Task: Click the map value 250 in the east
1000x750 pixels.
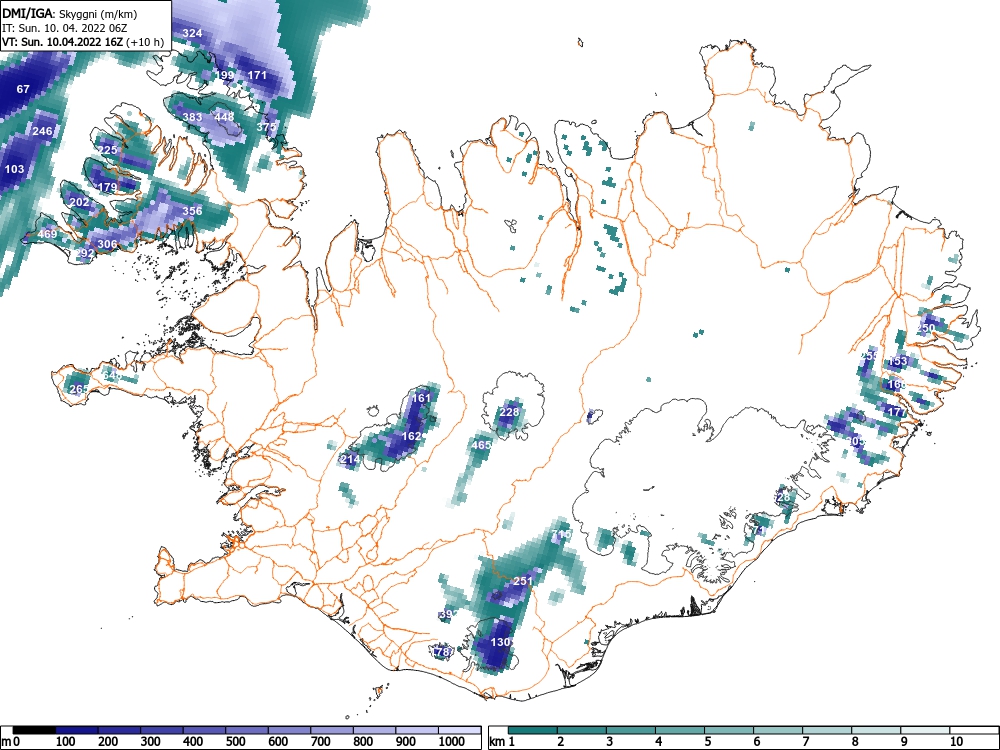Action: coord(926,328)
